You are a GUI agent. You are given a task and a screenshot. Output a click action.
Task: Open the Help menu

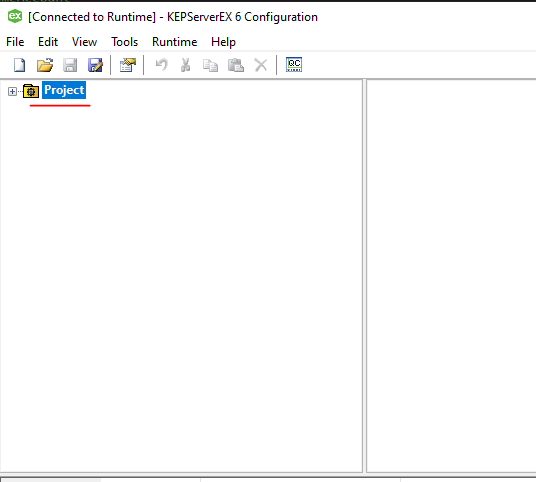click(x=223, y=42)
